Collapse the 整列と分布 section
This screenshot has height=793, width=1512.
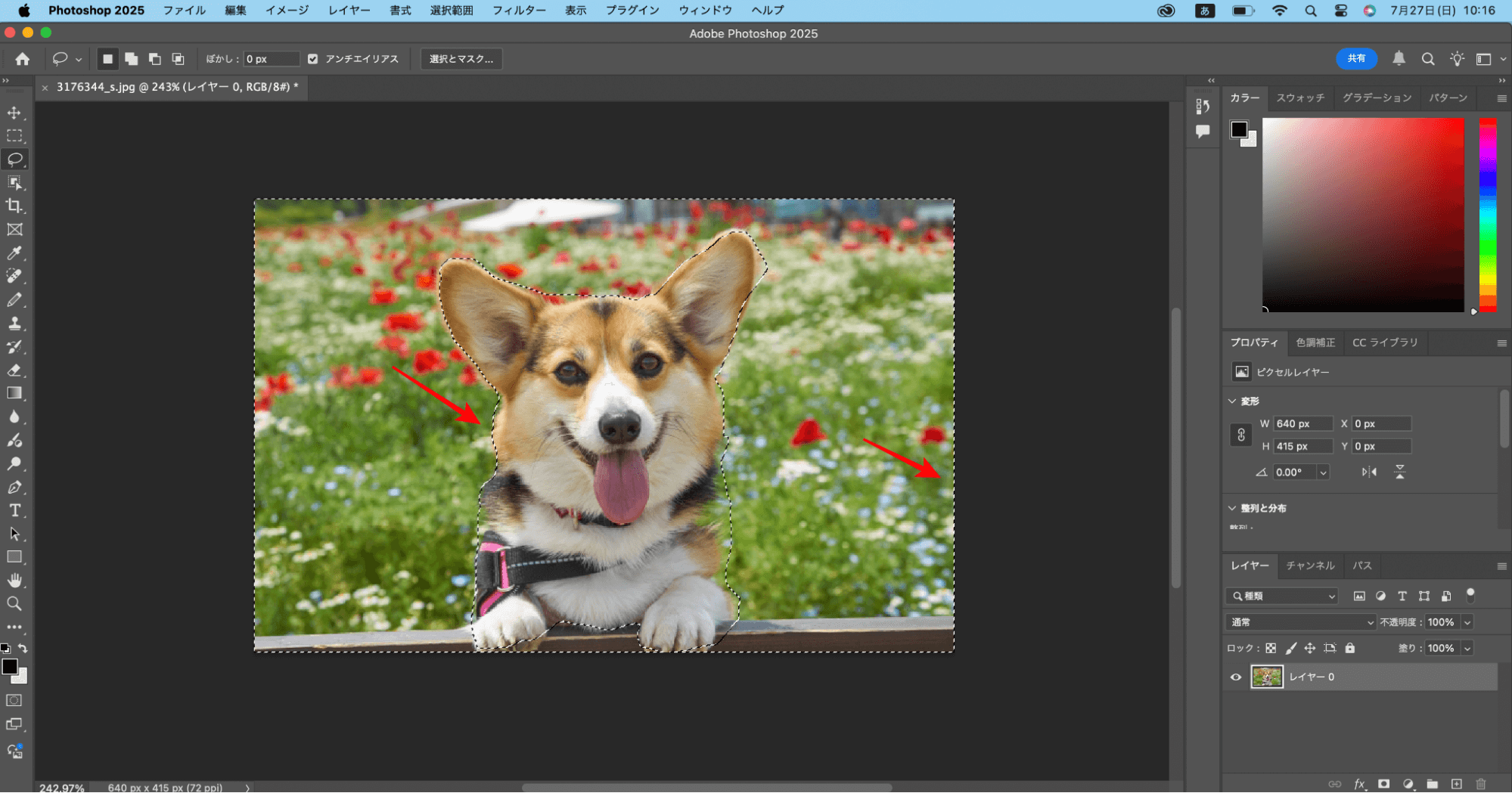pos(1232,508)
